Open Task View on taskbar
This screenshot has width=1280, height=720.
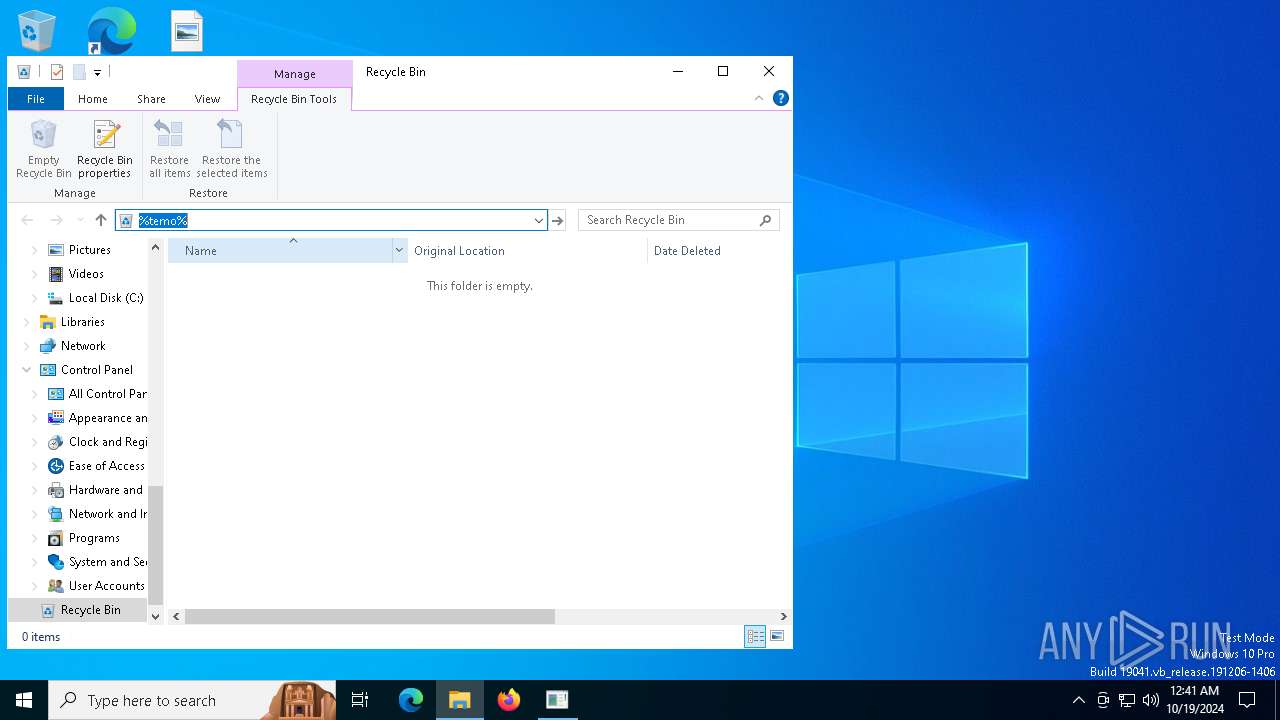(360, 700)
